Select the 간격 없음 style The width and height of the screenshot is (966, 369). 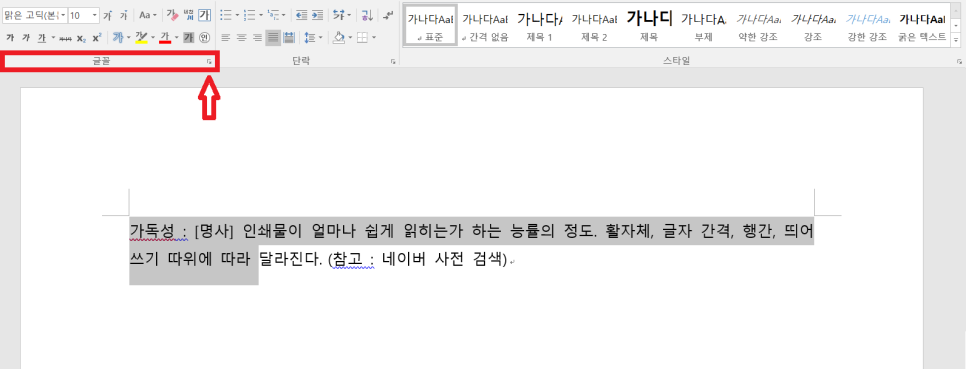click(485, 25)
